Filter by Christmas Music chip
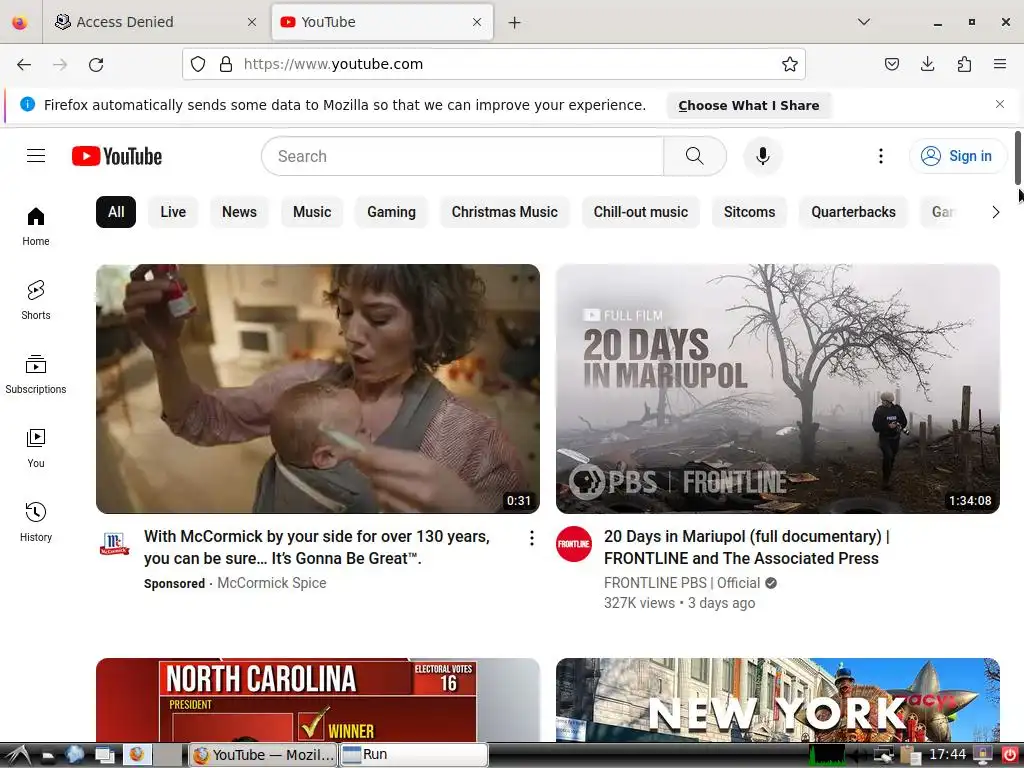Viewport: 1024px width, 768px height. pyautogui.click(x=505, y=212)
